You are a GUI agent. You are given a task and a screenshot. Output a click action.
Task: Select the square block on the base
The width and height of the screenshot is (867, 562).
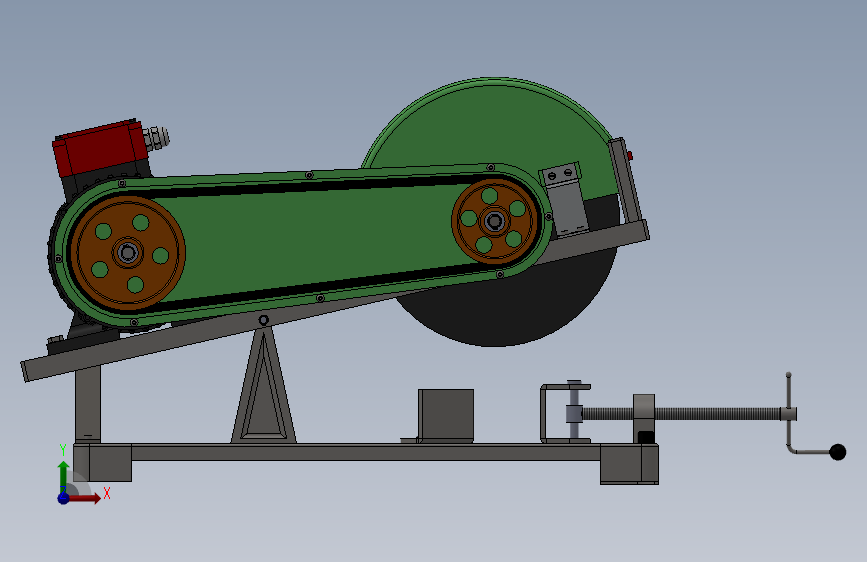(446, 415)
